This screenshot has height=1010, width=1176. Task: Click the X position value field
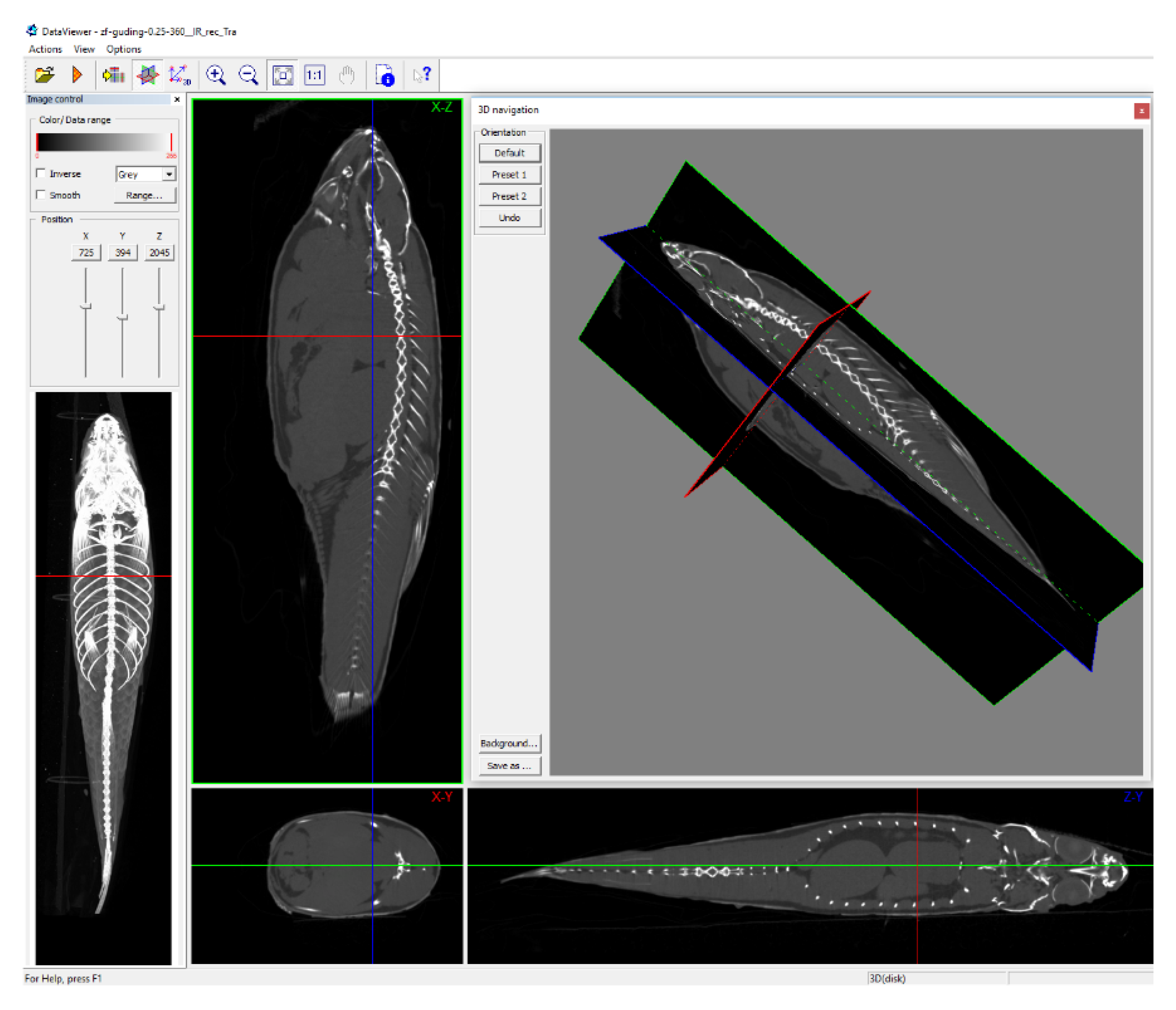[x=86, y=253]
